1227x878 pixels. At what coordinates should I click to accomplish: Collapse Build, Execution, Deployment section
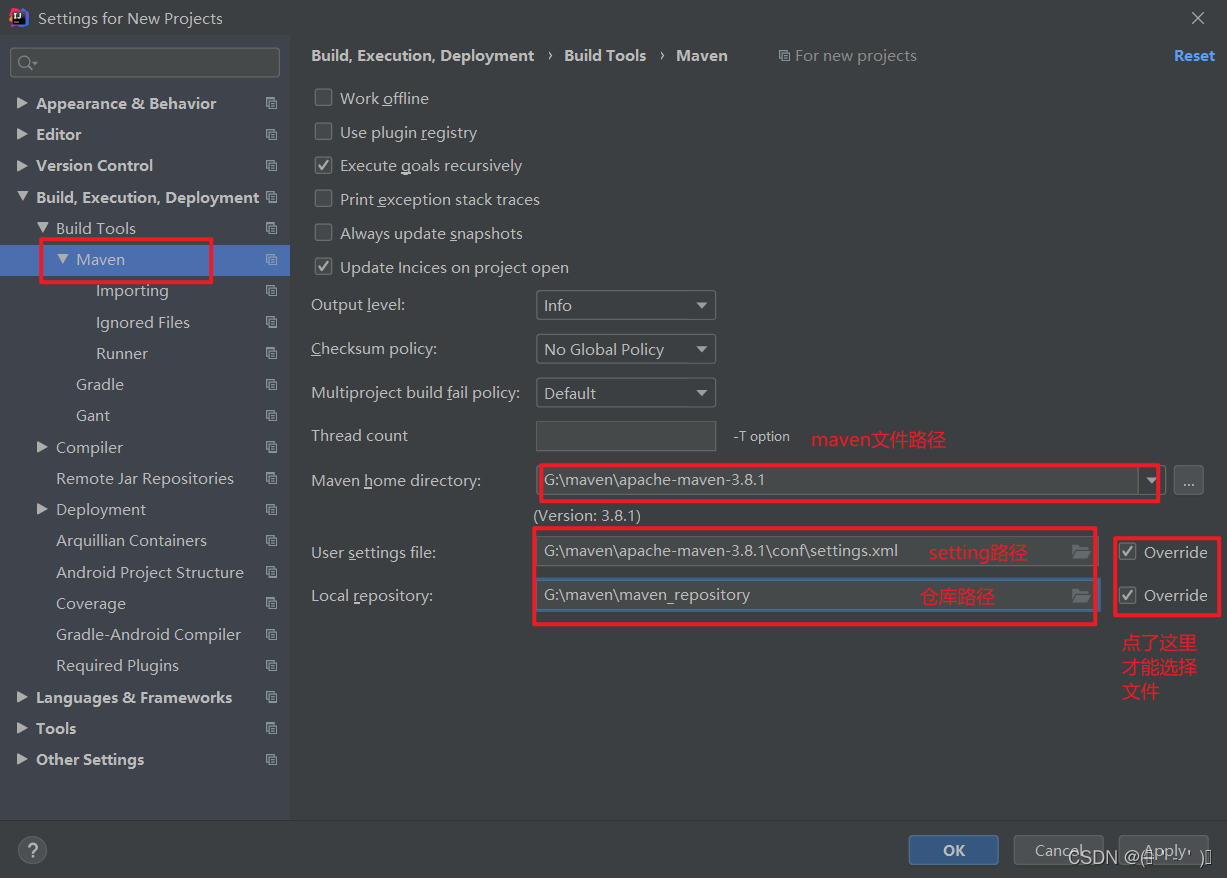point(22,197)
